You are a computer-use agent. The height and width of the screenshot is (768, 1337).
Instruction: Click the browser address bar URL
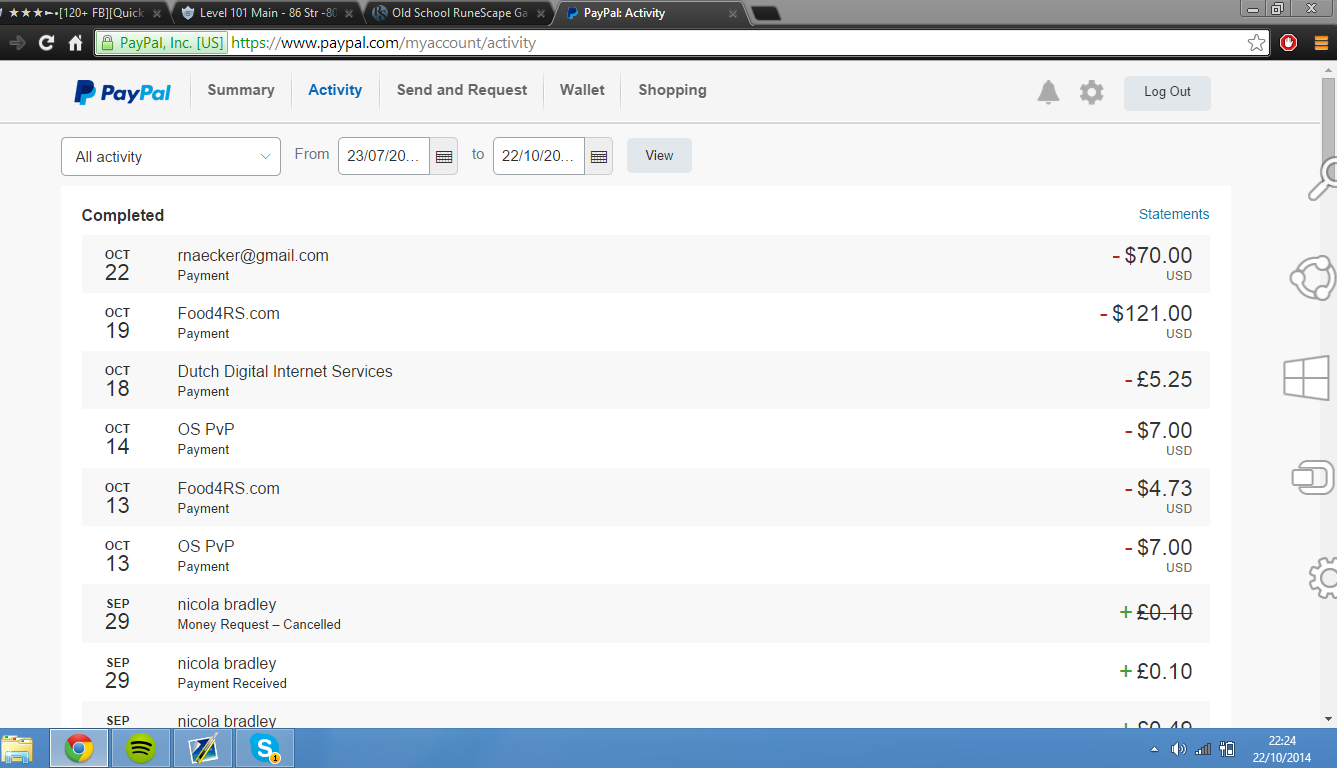[x=383, y=43]
